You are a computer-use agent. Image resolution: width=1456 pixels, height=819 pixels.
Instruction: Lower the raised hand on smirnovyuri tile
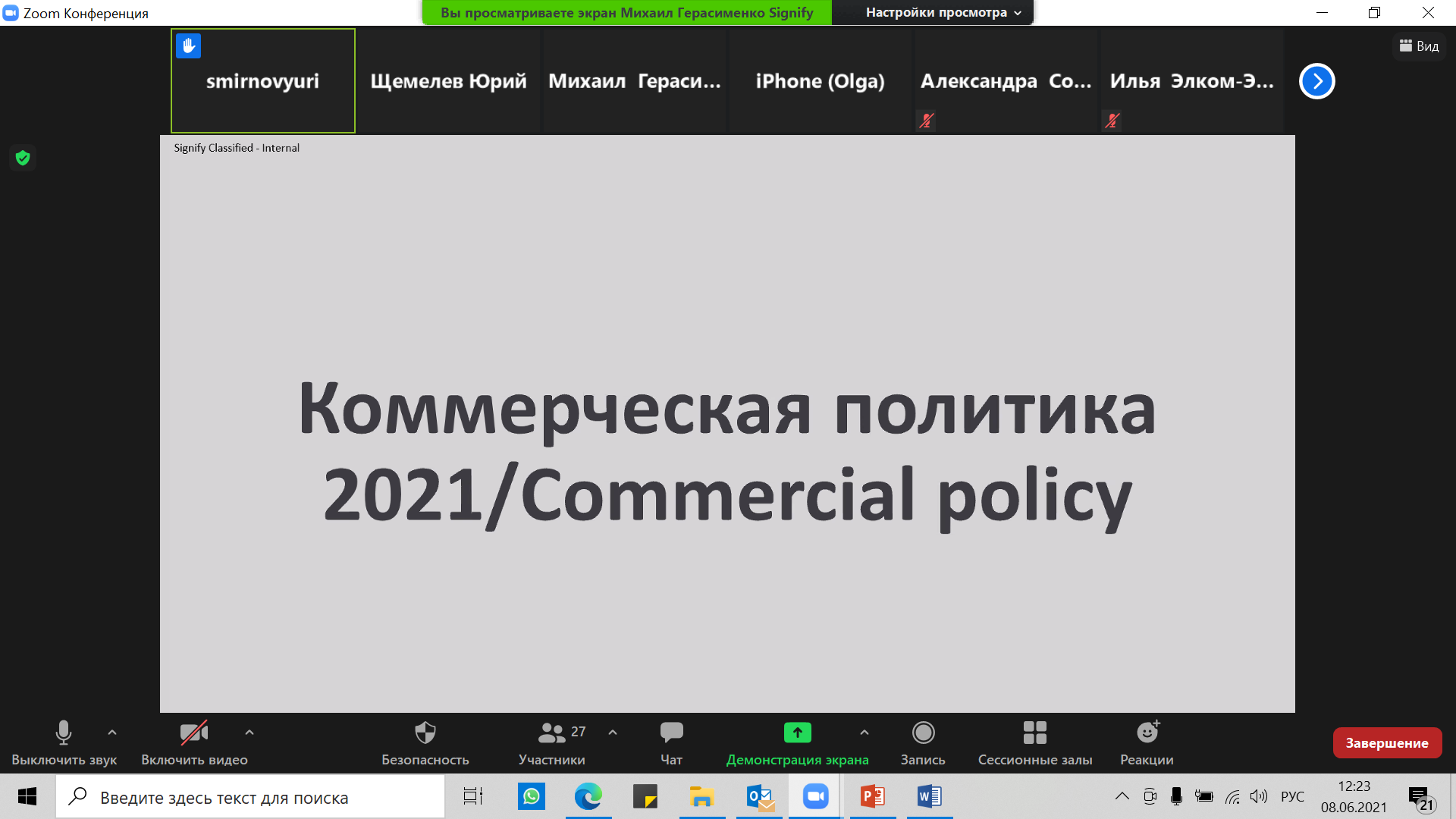(189, 46)
